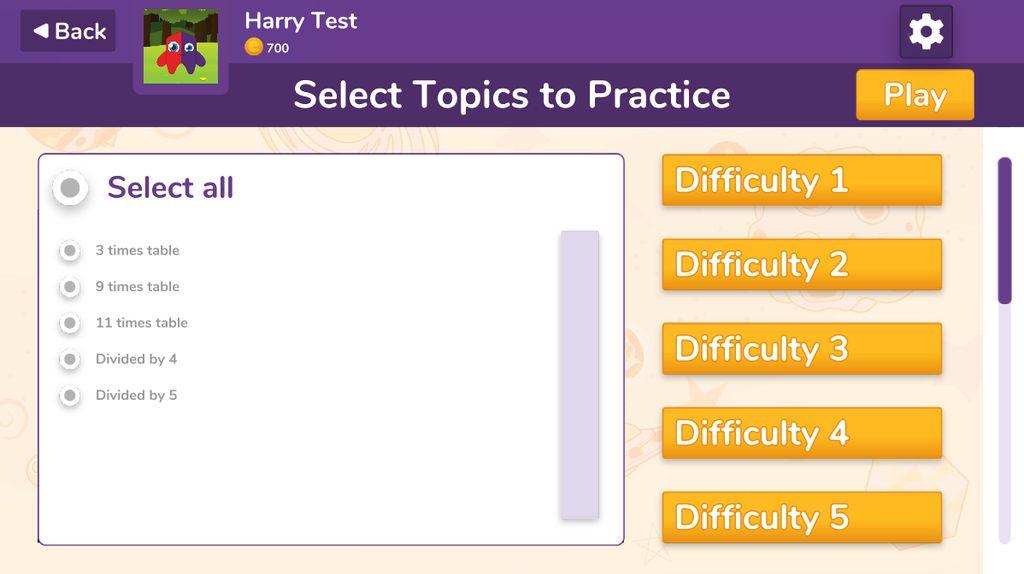Select the 3 times table topic
Image resolution: width=1024 pixels, height=574 pixels.
point(70,250)
